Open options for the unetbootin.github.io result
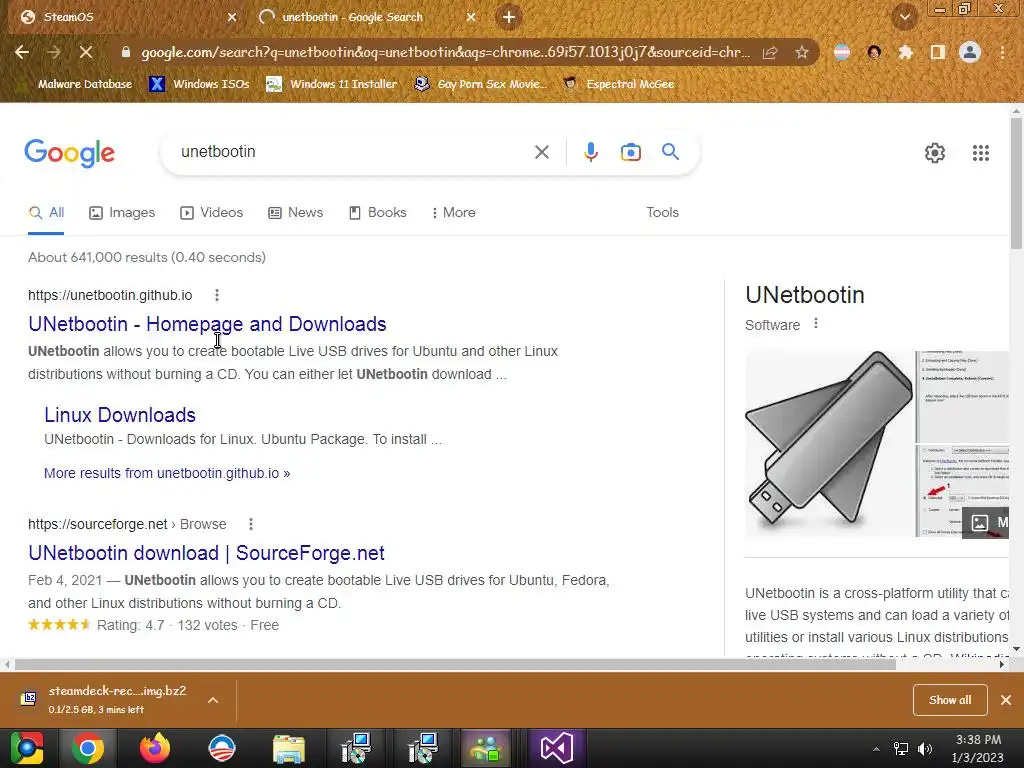The height and width of the screenshot is (768, 1024). click(x=217, y=295)
